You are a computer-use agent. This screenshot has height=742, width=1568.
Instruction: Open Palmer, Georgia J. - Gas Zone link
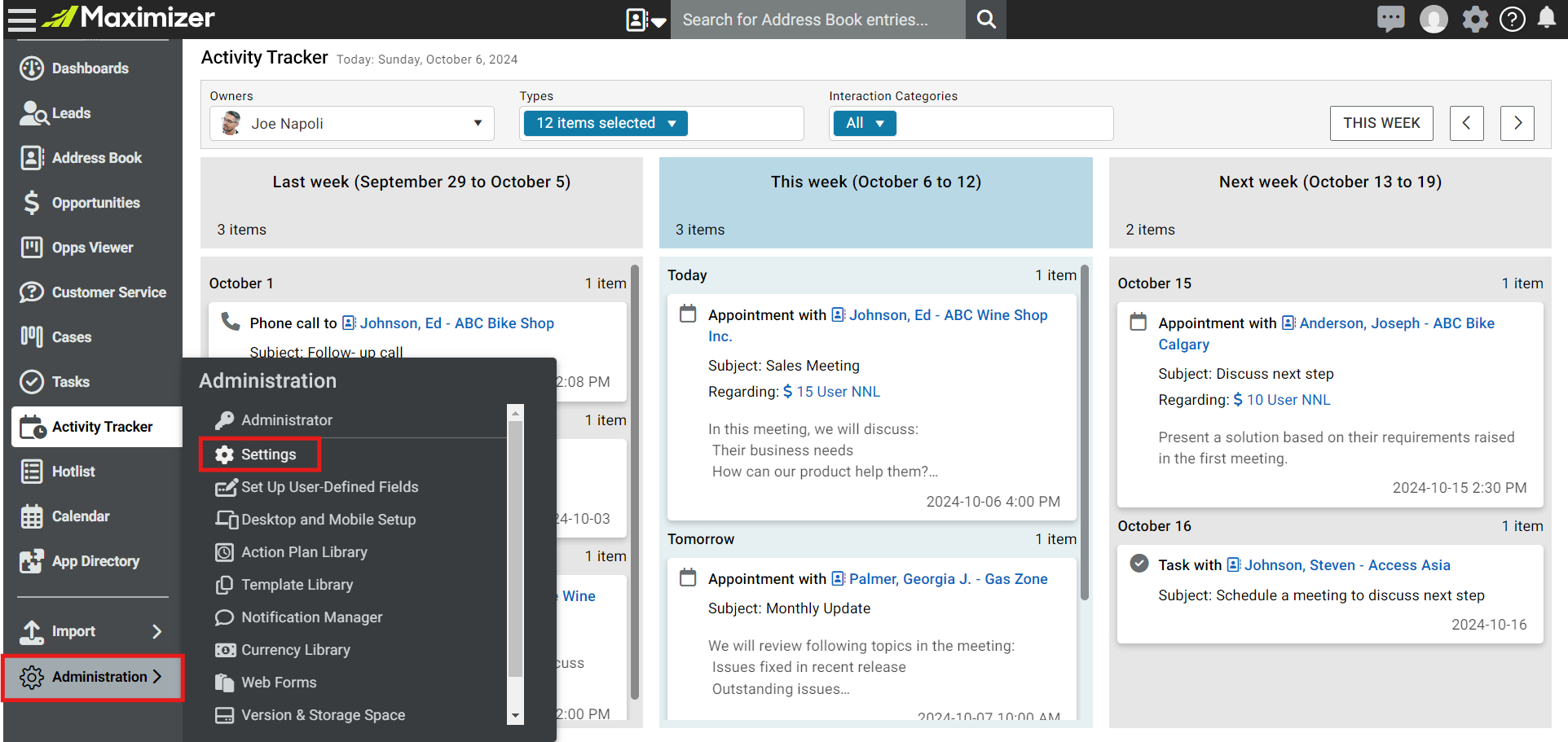tap(948, 579)
